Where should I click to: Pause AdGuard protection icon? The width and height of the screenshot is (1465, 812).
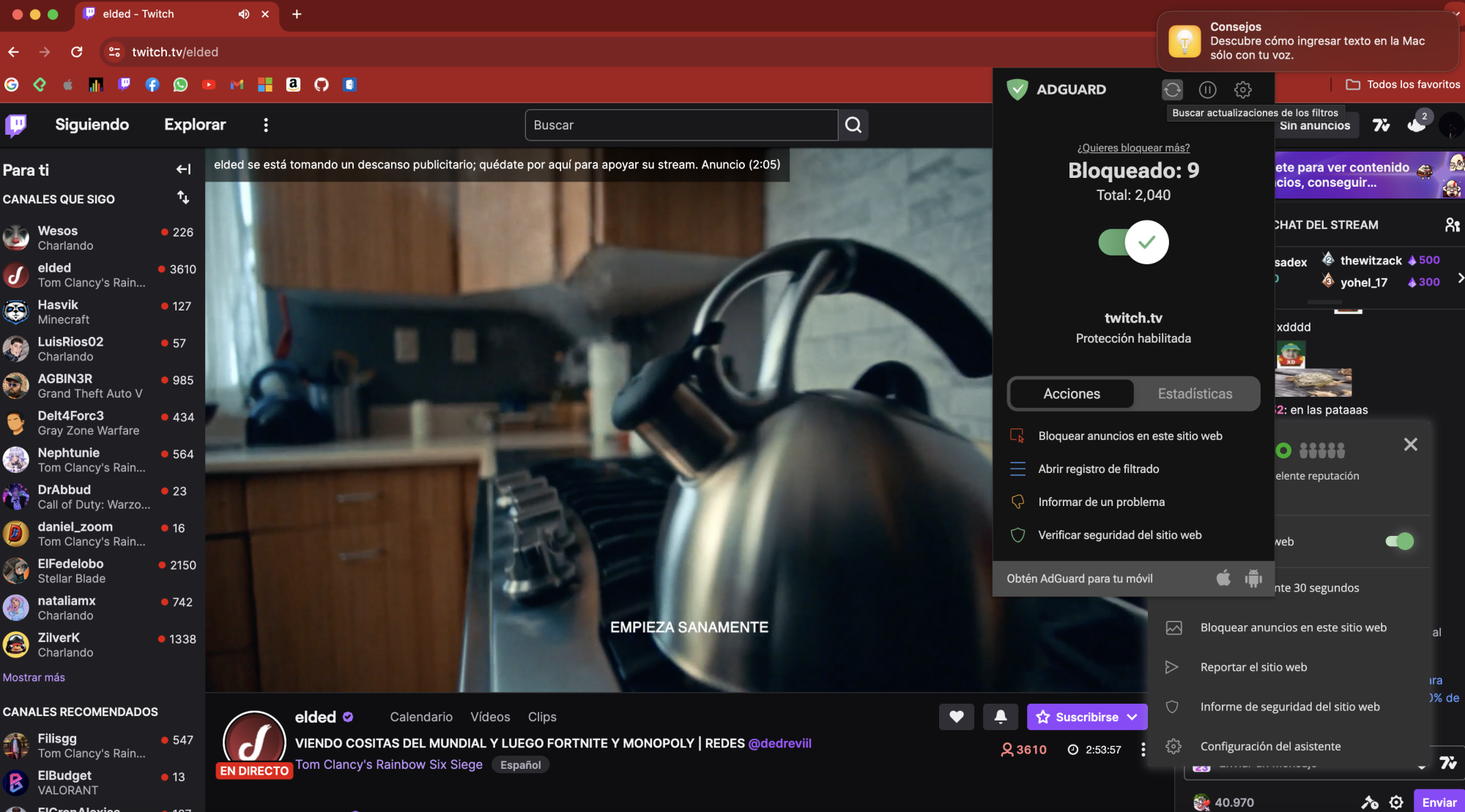click(1207, 89)
